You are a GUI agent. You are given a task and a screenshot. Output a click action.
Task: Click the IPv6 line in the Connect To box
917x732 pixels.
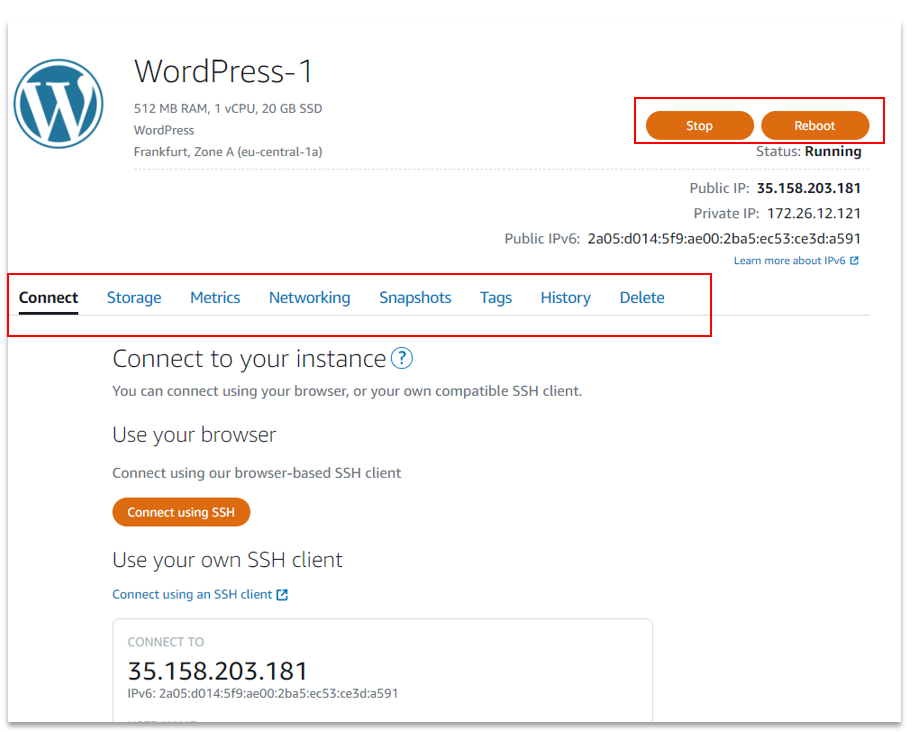(x=263, y=693)
